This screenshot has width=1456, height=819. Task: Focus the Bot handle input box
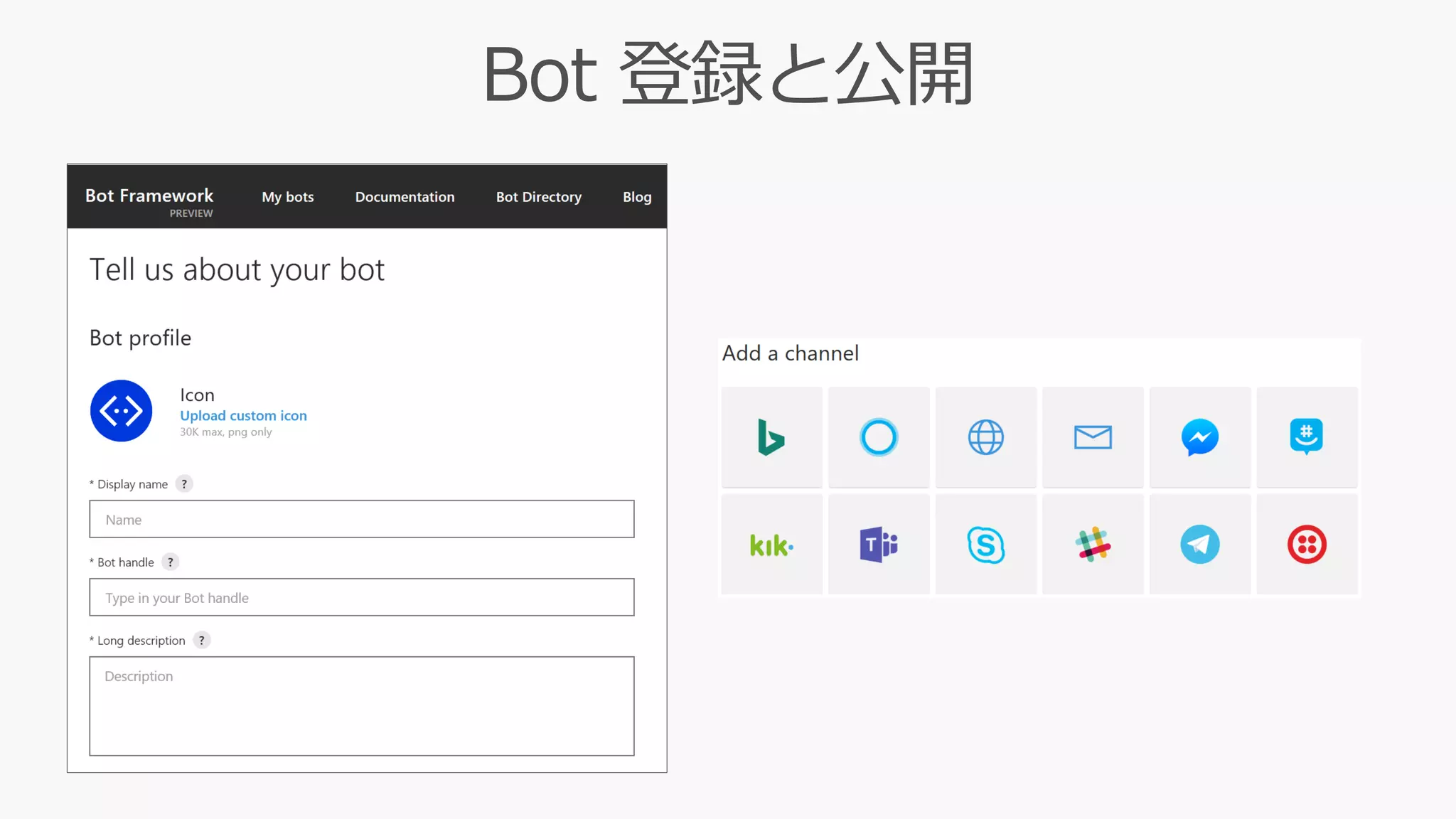point(361,597)
